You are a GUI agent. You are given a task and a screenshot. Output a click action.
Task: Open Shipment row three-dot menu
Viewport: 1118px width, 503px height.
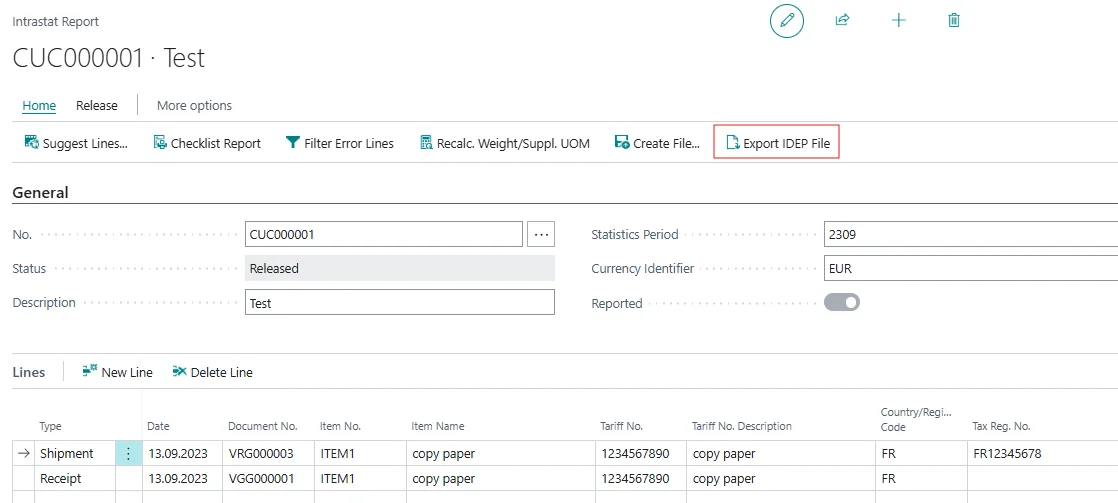coord(128,453)
